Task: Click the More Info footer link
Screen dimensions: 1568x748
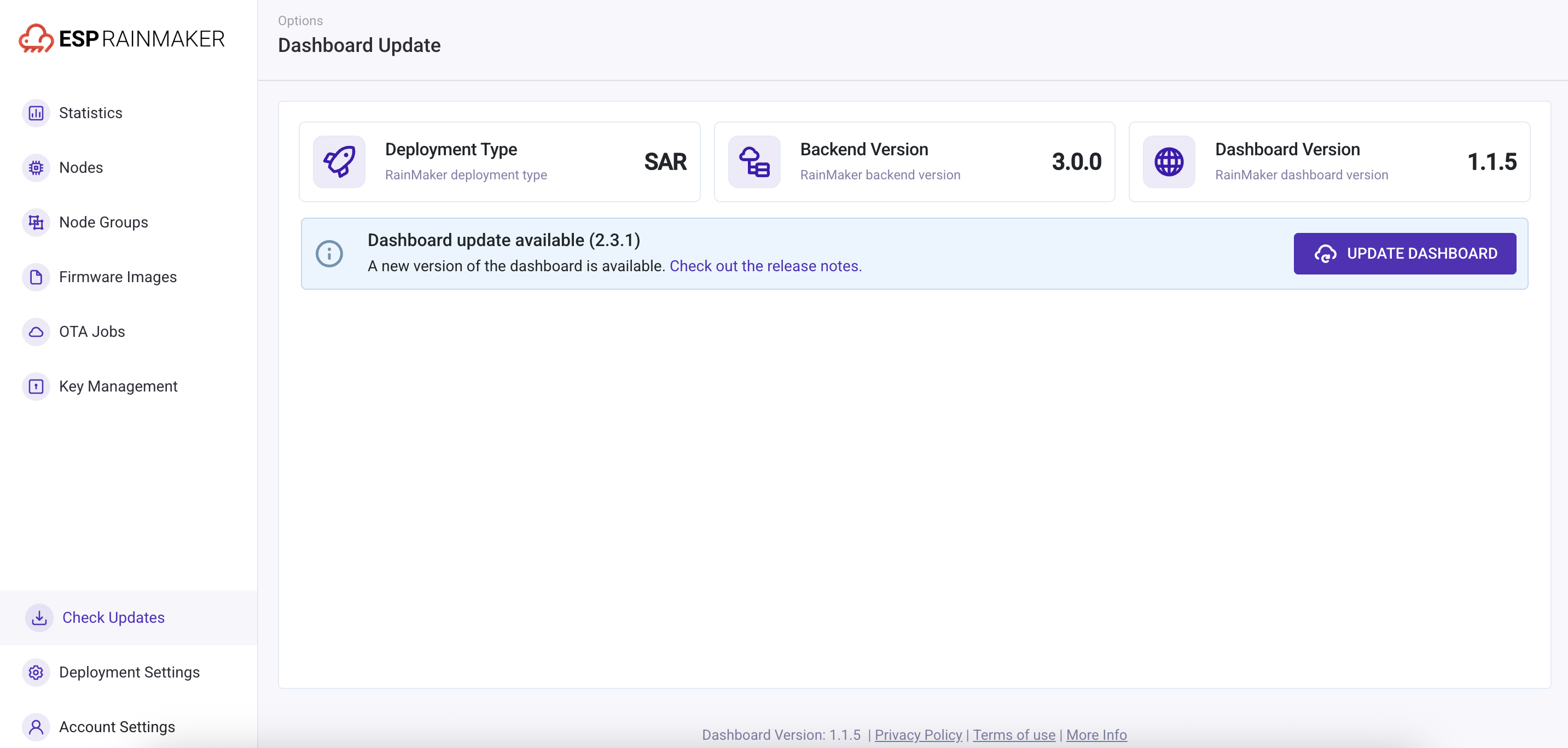Action: (1096, 735)
